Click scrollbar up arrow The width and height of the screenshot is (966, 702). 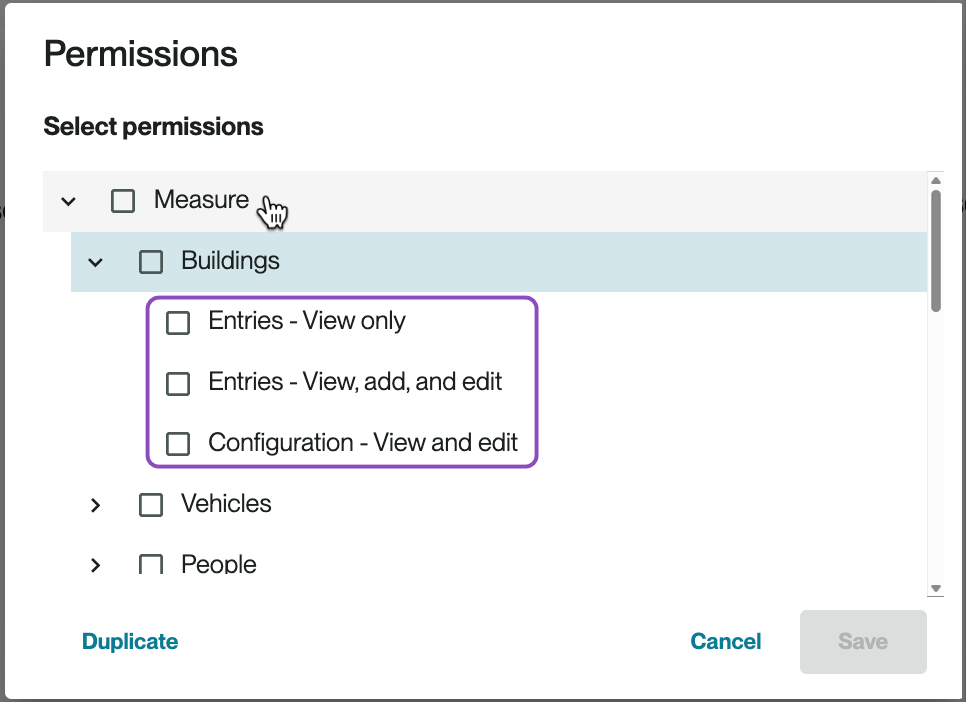(x=936, y=181)
